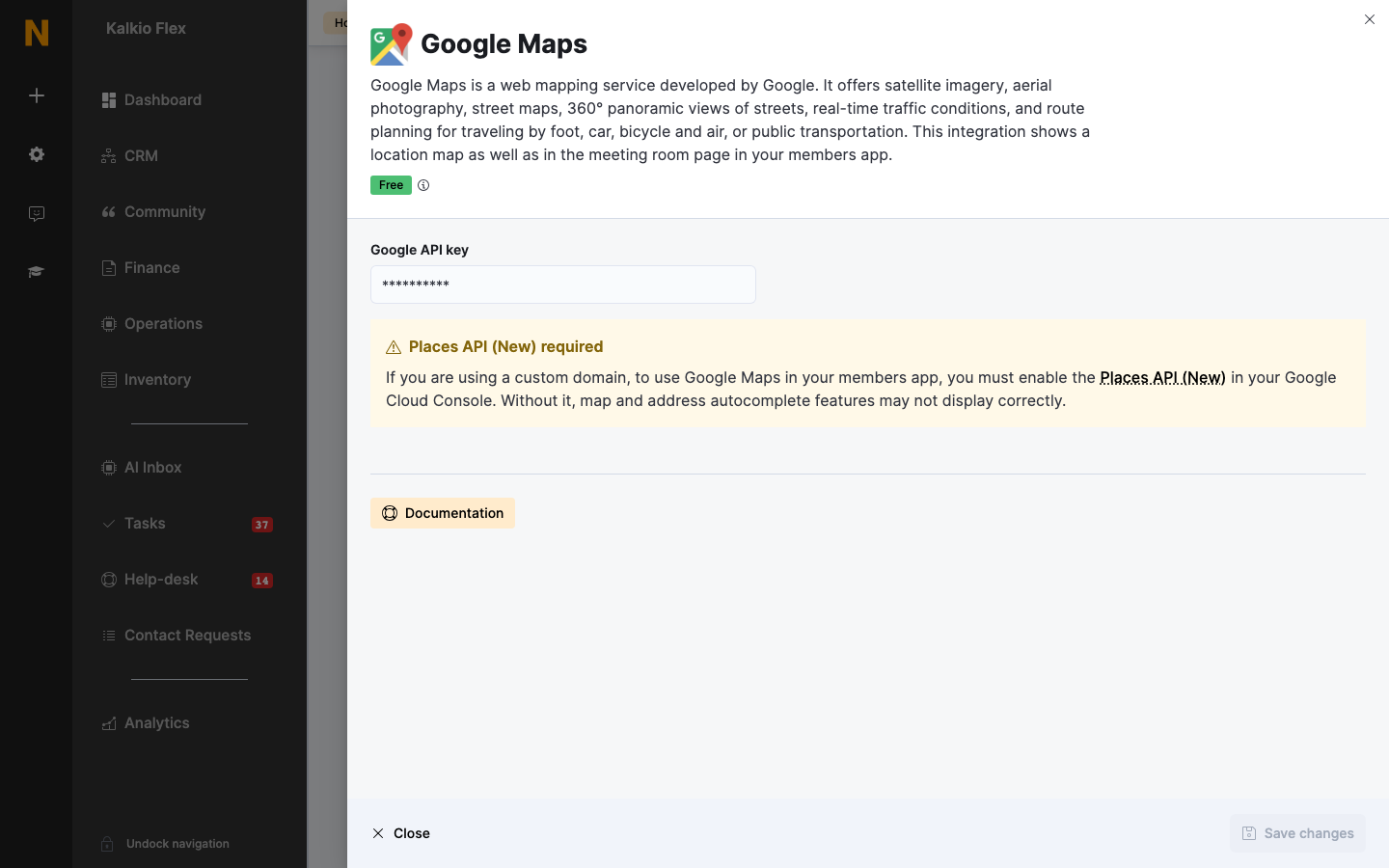Click the Google API key label
This screenshot has width=1389, height=868.
(x=420, y=250)
